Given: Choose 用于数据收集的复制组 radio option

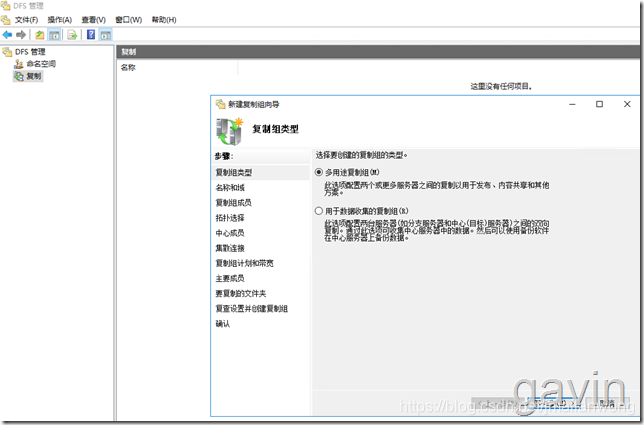Looking at the screenshot, I should click(x=319, y=211).
